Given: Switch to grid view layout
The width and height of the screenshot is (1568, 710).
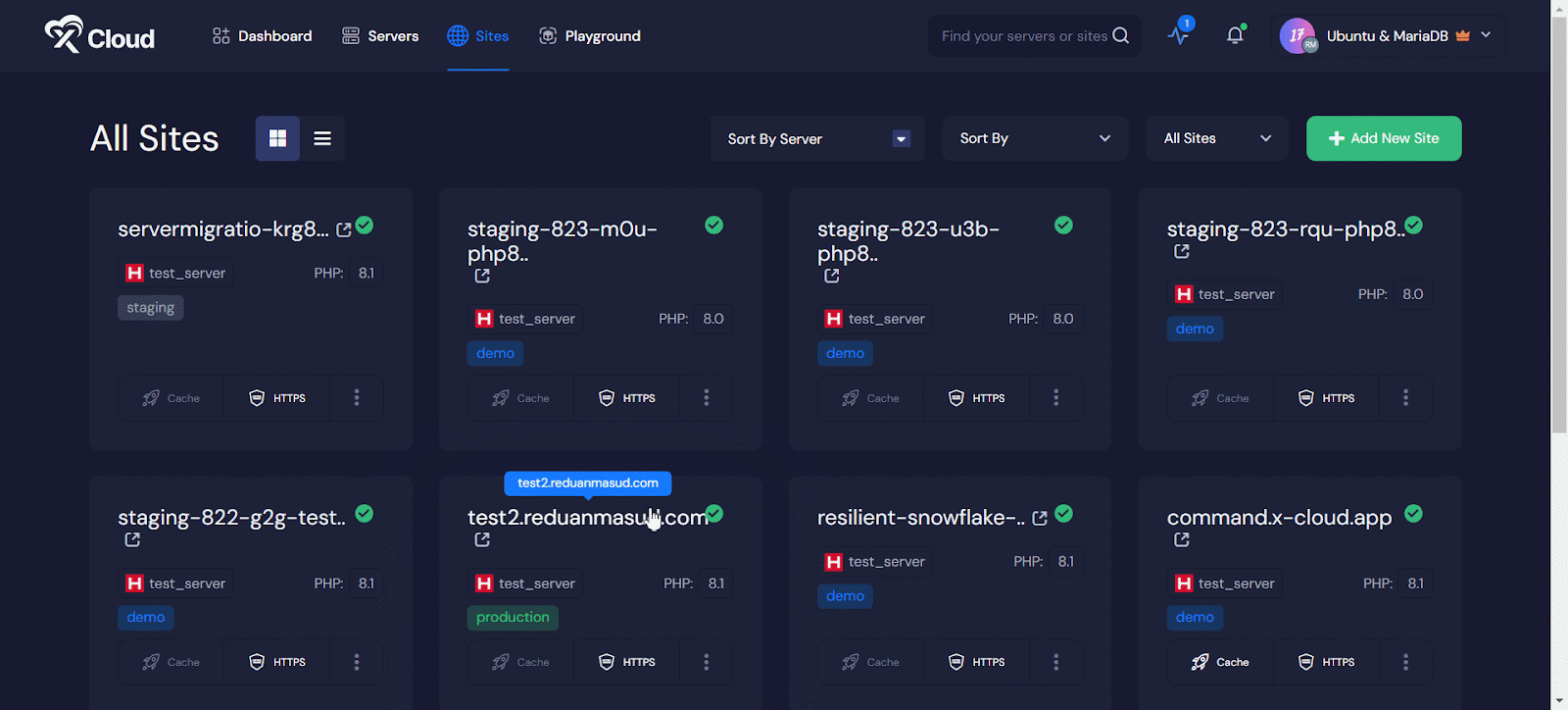Looking at the screenshot, I should coord(277,138).
